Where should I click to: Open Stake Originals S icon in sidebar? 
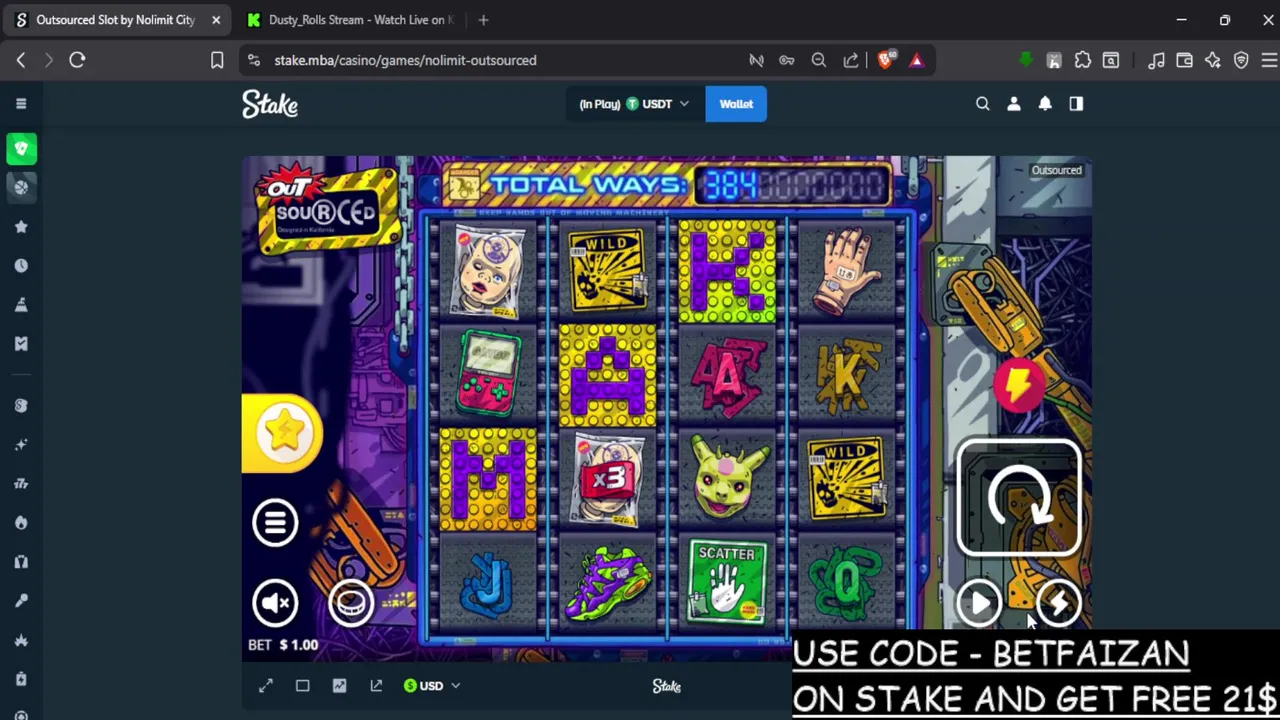coord(21,405)
